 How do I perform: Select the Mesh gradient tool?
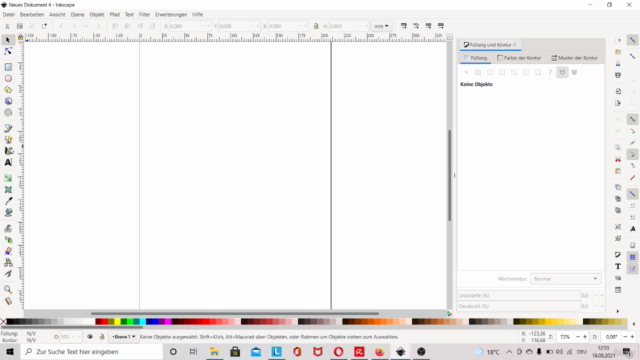[x=8, y=190]
